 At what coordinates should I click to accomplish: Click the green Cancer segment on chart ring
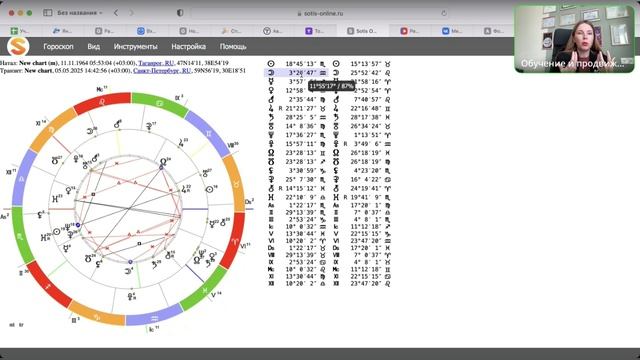(159, 103)
